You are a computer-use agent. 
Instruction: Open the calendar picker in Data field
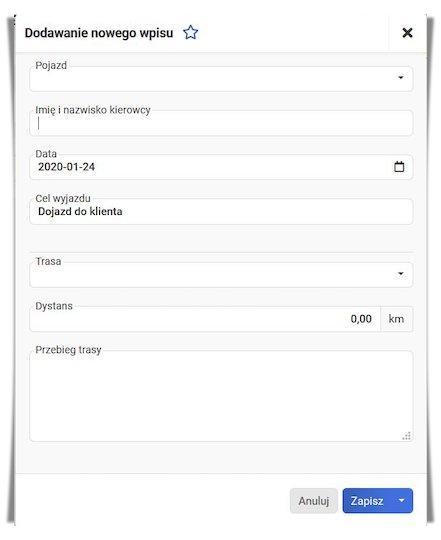(399, 167)
